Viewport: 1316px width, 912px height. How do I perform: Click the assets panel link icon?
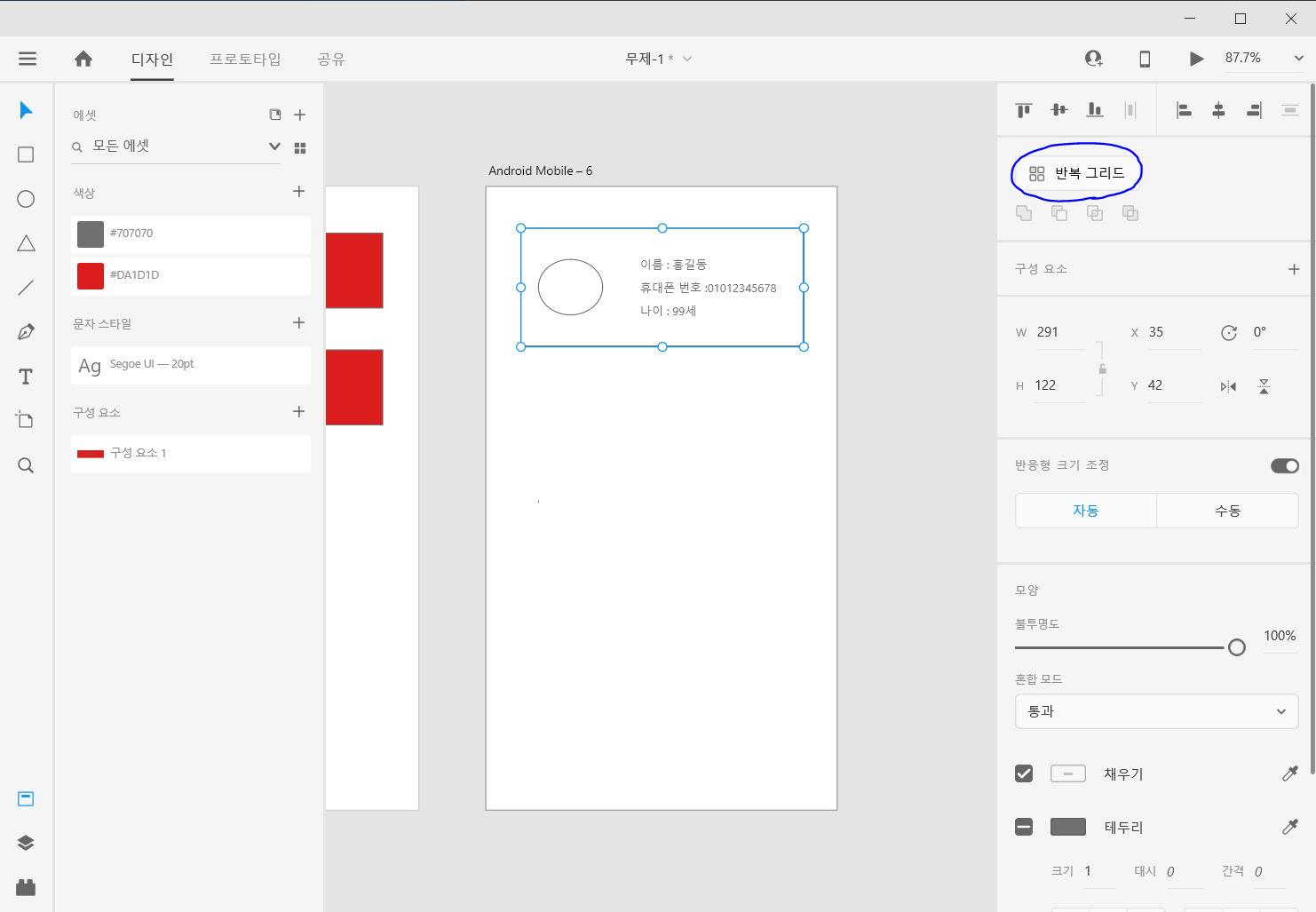275,115
